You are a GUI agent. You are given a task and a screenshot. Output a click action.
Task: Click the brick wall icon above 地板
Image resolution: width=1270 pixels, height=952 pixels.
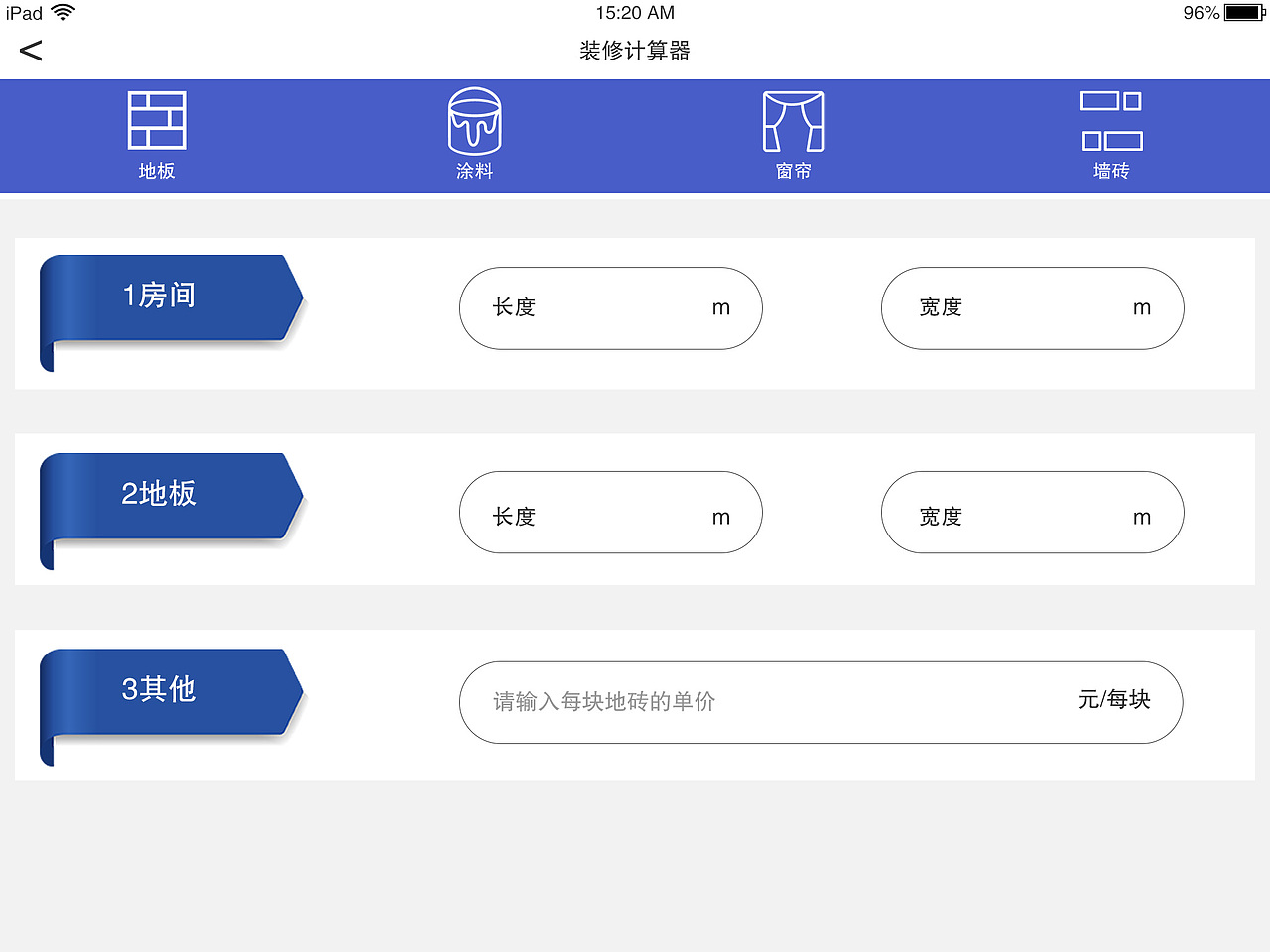point(156,119)
